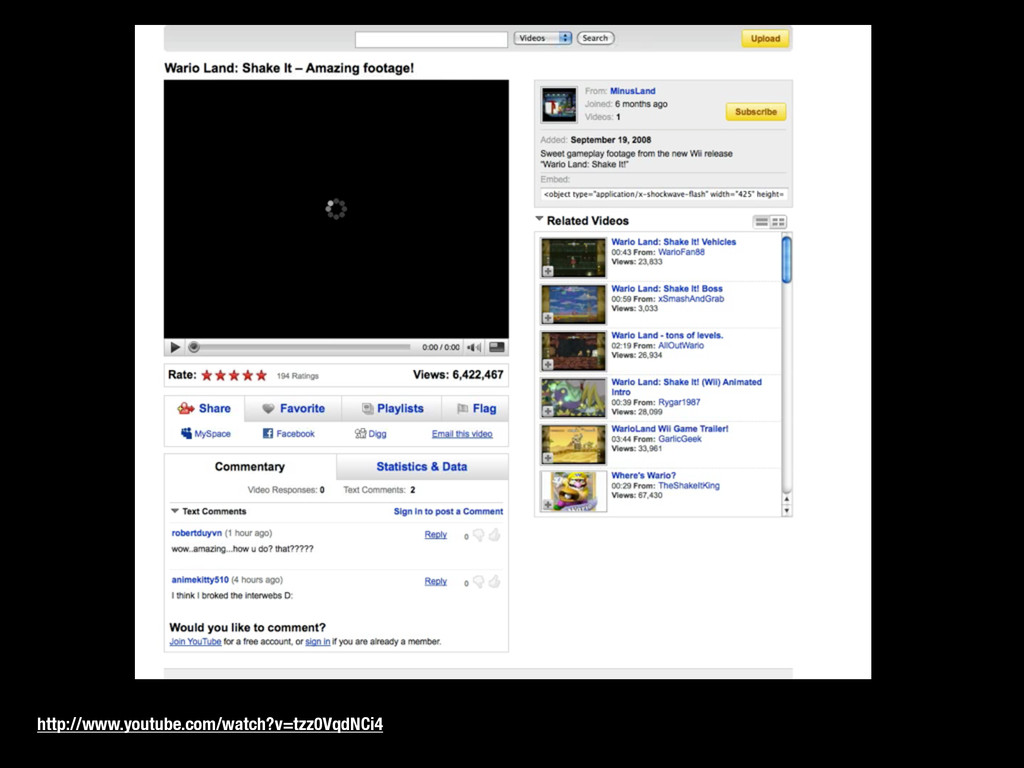Share video to MySpace
The height and width of the screenshot is (768, 1024).
206,434
